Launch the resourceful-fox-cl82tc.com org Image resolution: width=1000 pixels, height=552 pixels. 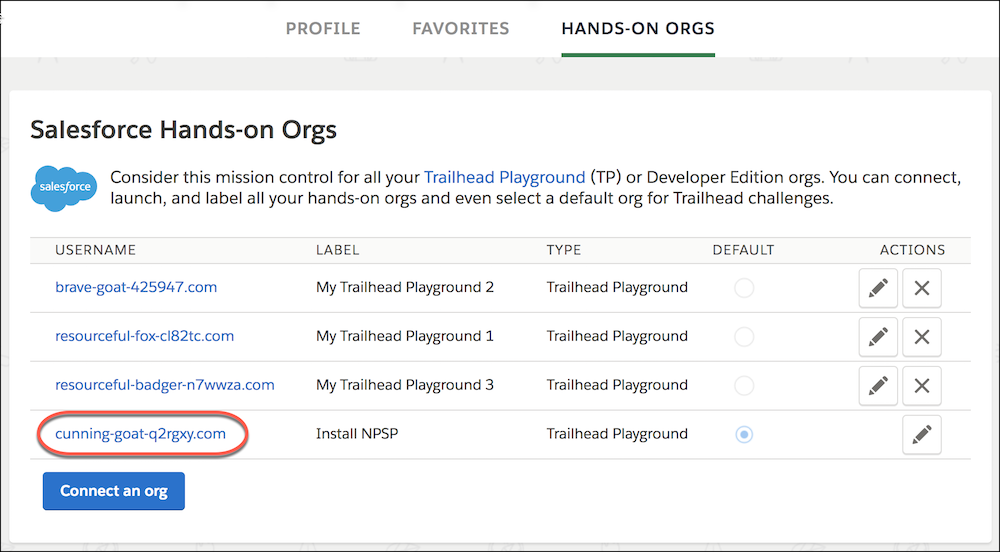pyautogui.click(x=144, y=336)
